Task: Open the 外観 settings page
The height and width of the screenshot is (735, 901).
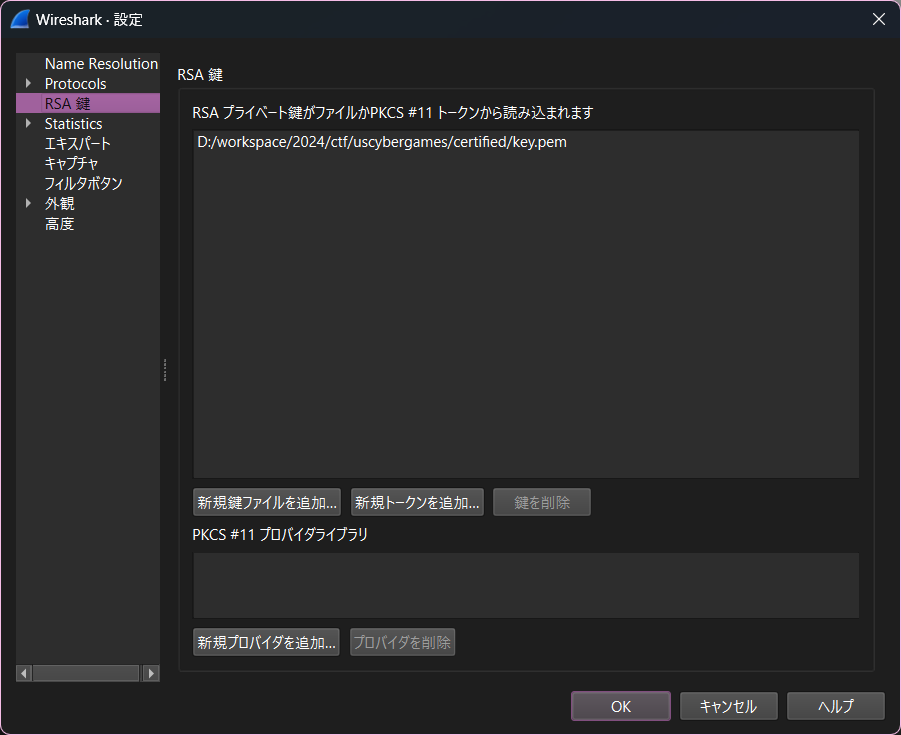Action: 60,203
